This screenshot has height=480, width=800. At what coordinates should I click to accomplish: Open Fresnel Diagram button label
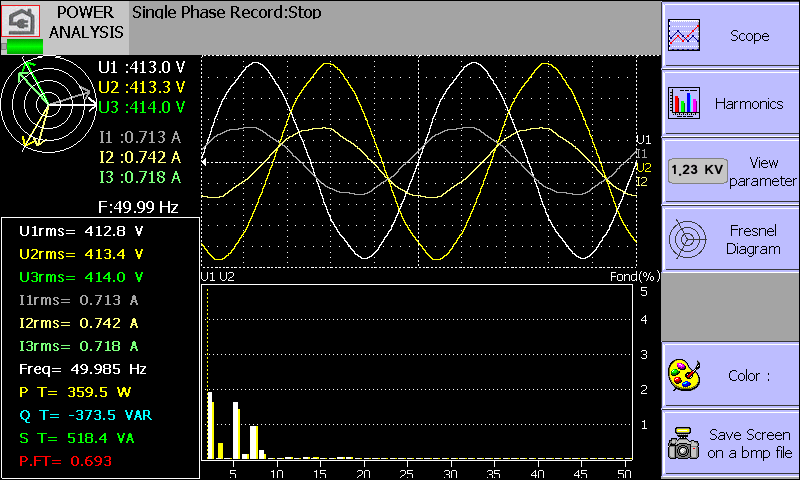coord(753,239)
